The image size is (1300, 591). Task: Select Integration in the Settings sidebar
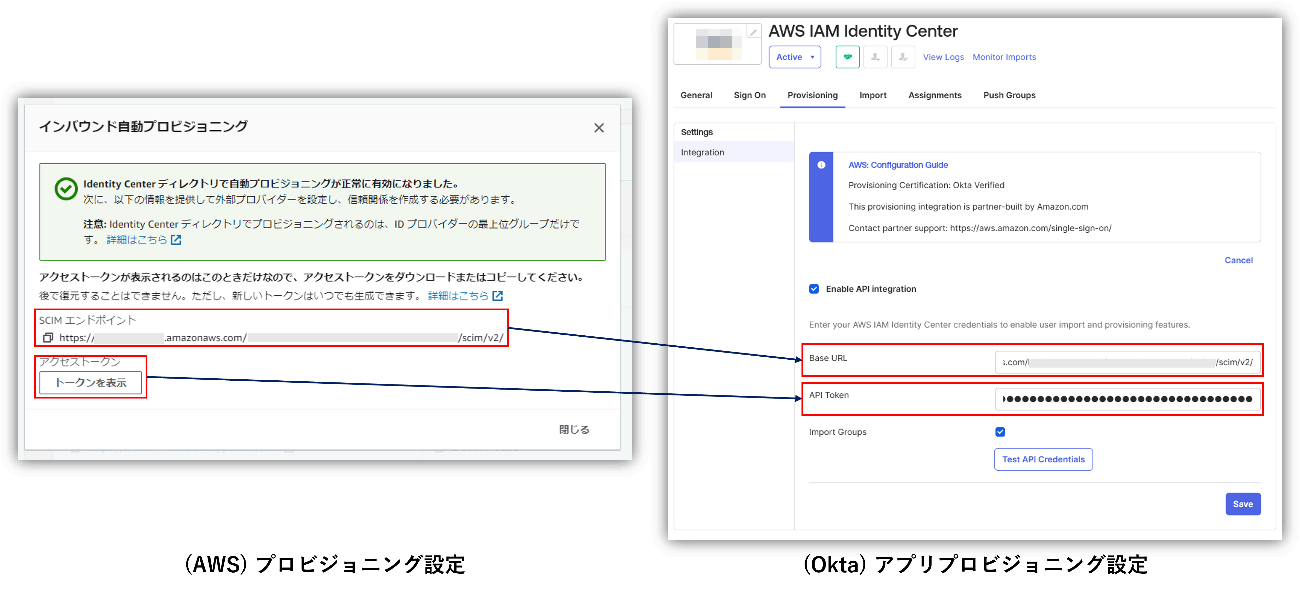click(734, 152)
